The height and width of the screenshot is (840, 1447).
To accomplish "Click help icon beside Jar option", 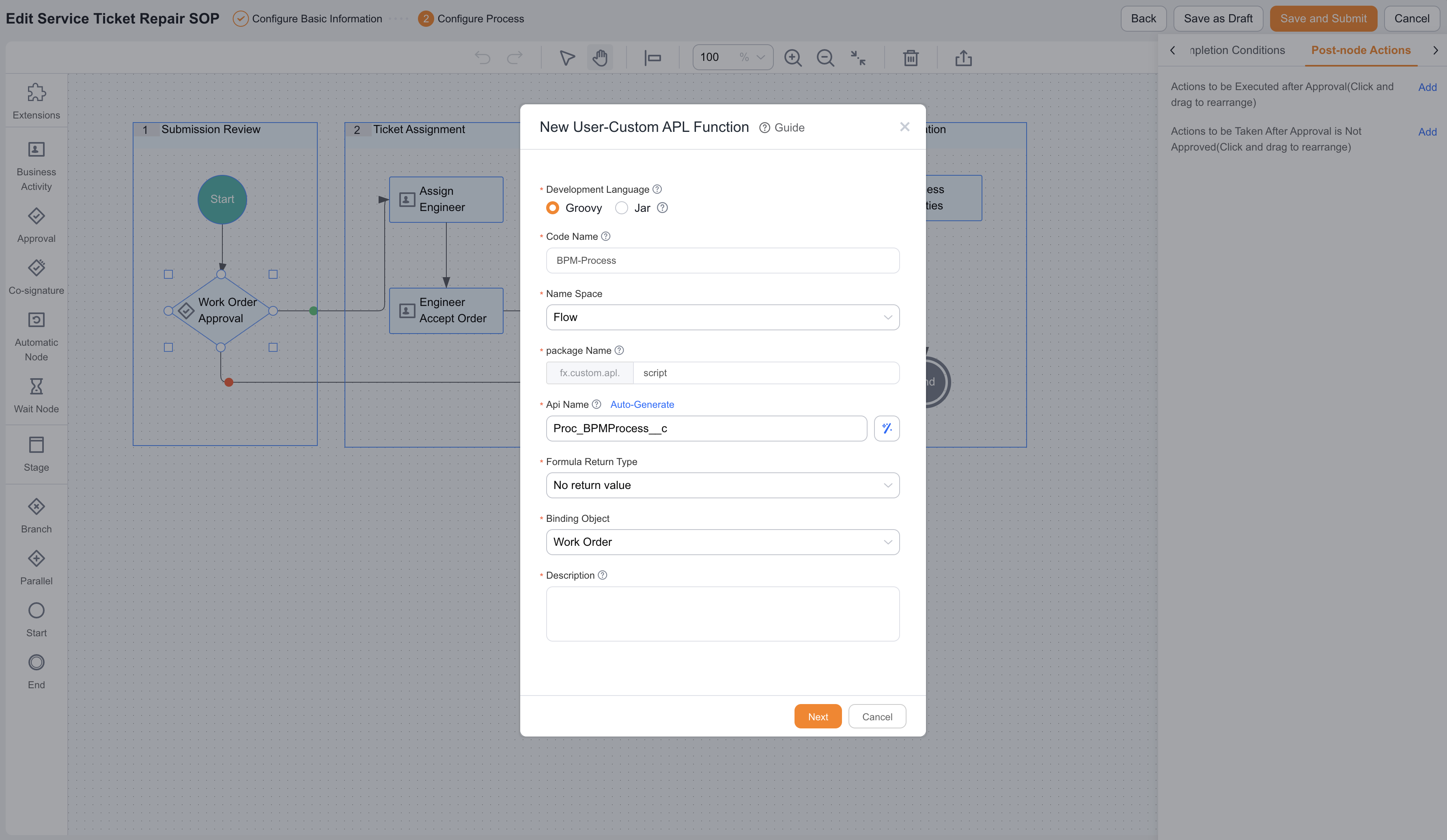I will 662,208.
